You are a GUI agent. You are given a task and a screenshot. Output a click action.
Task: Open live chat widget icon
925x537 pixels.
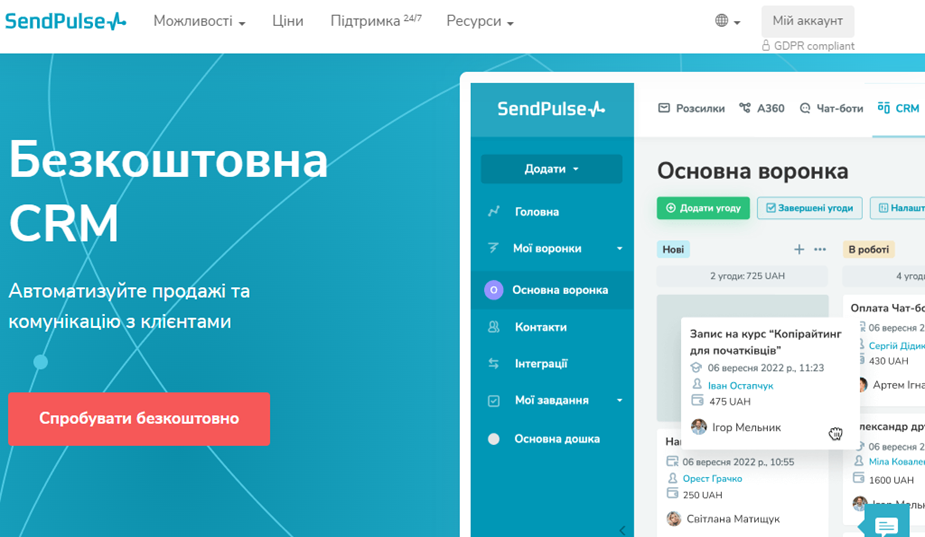coord(885,525)
